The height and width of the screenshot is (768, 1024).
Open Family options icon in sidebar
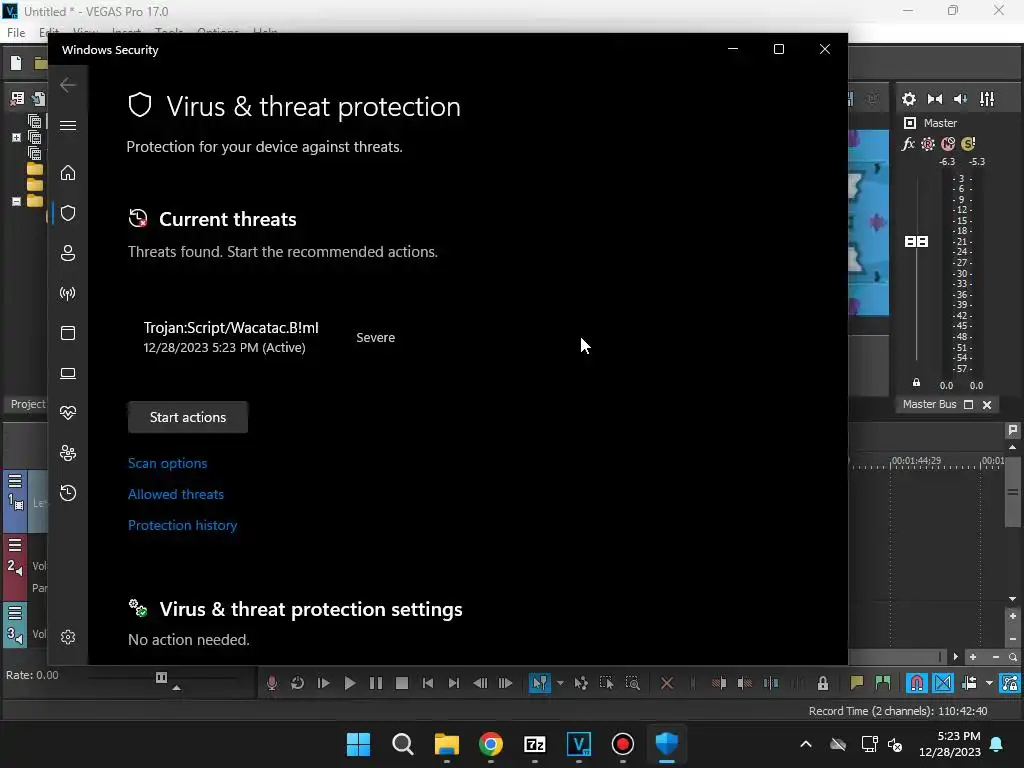pos(68,453)
